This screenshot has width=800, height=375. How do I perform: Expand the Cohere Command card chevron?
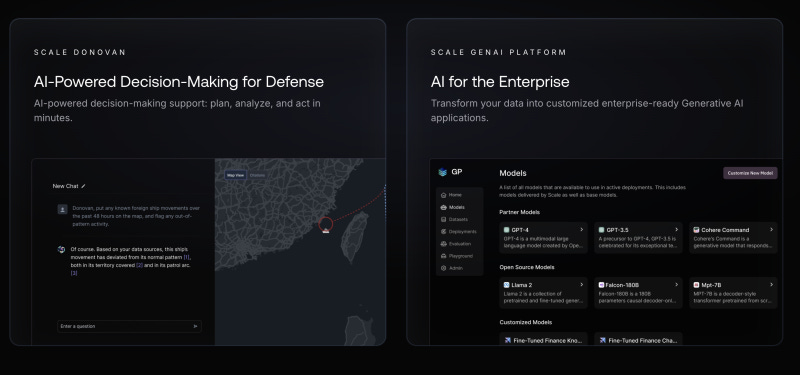771,230
